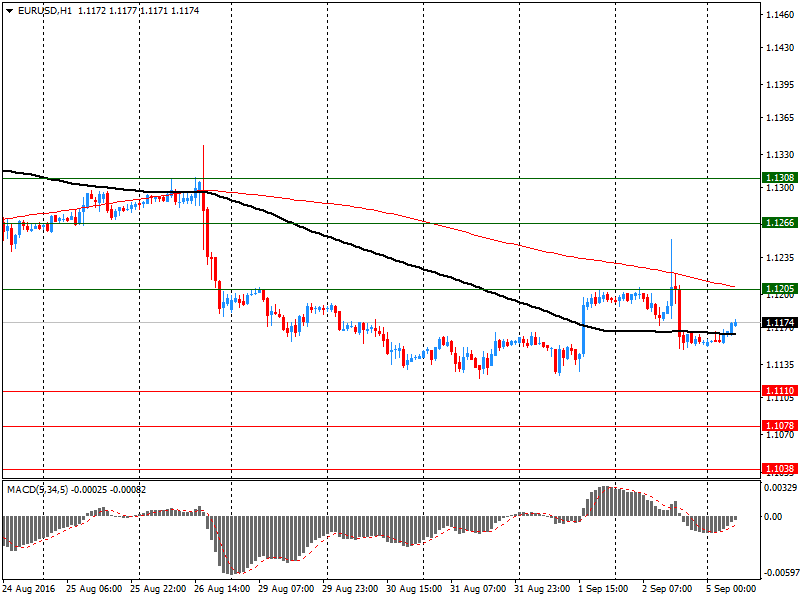Screen dimensions: 800x600
Task: Select the 31 Aug 07:00 time label
Action: (478, 589)
